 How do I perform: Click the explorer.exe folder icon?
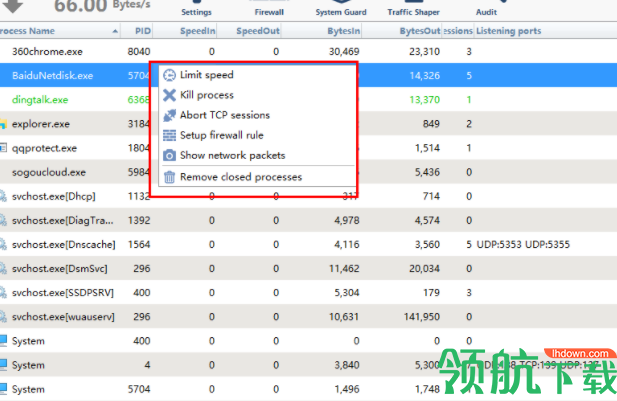click(3, 124)
